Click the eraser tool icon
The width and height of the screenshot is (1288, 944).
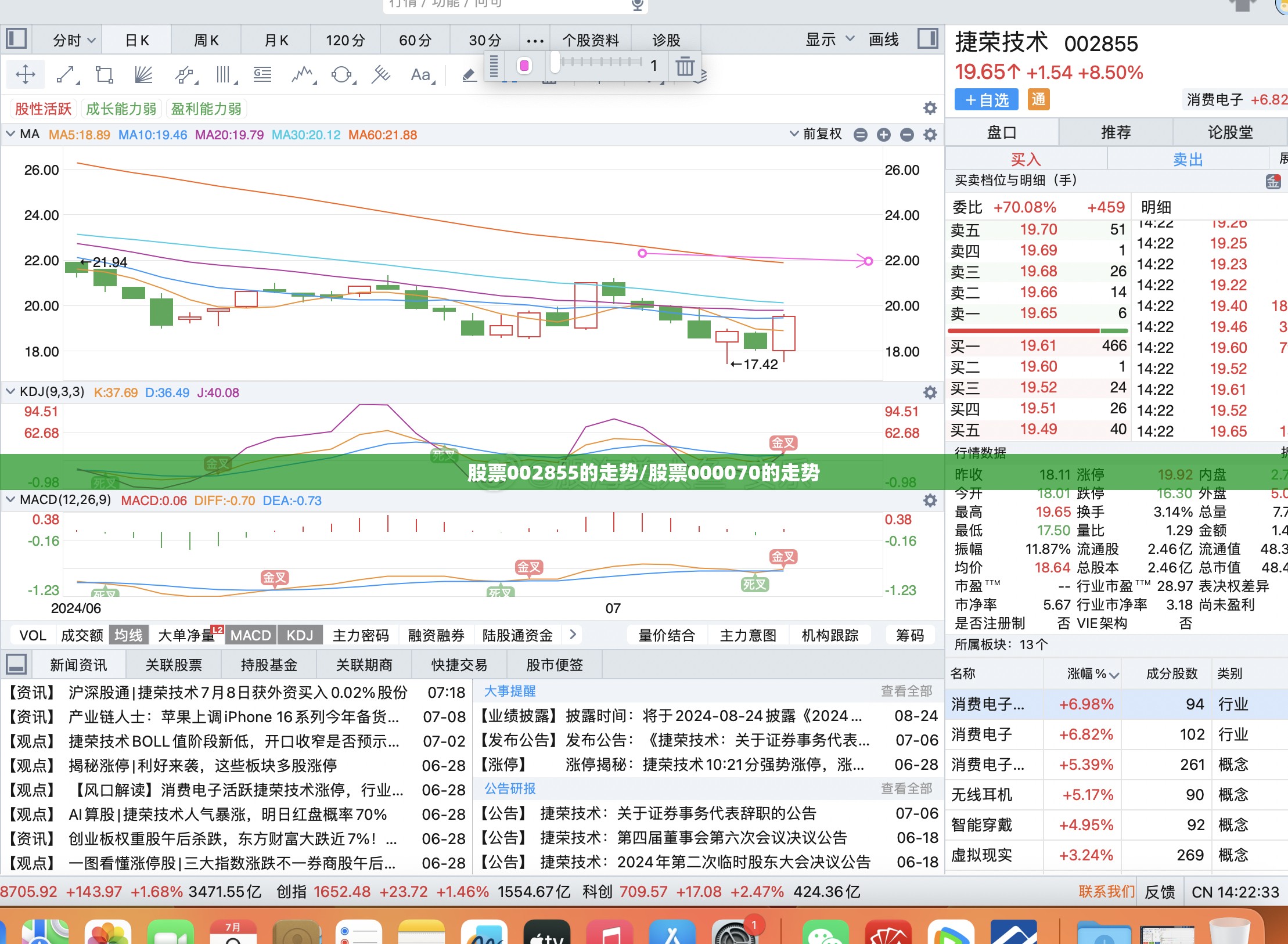469,75
